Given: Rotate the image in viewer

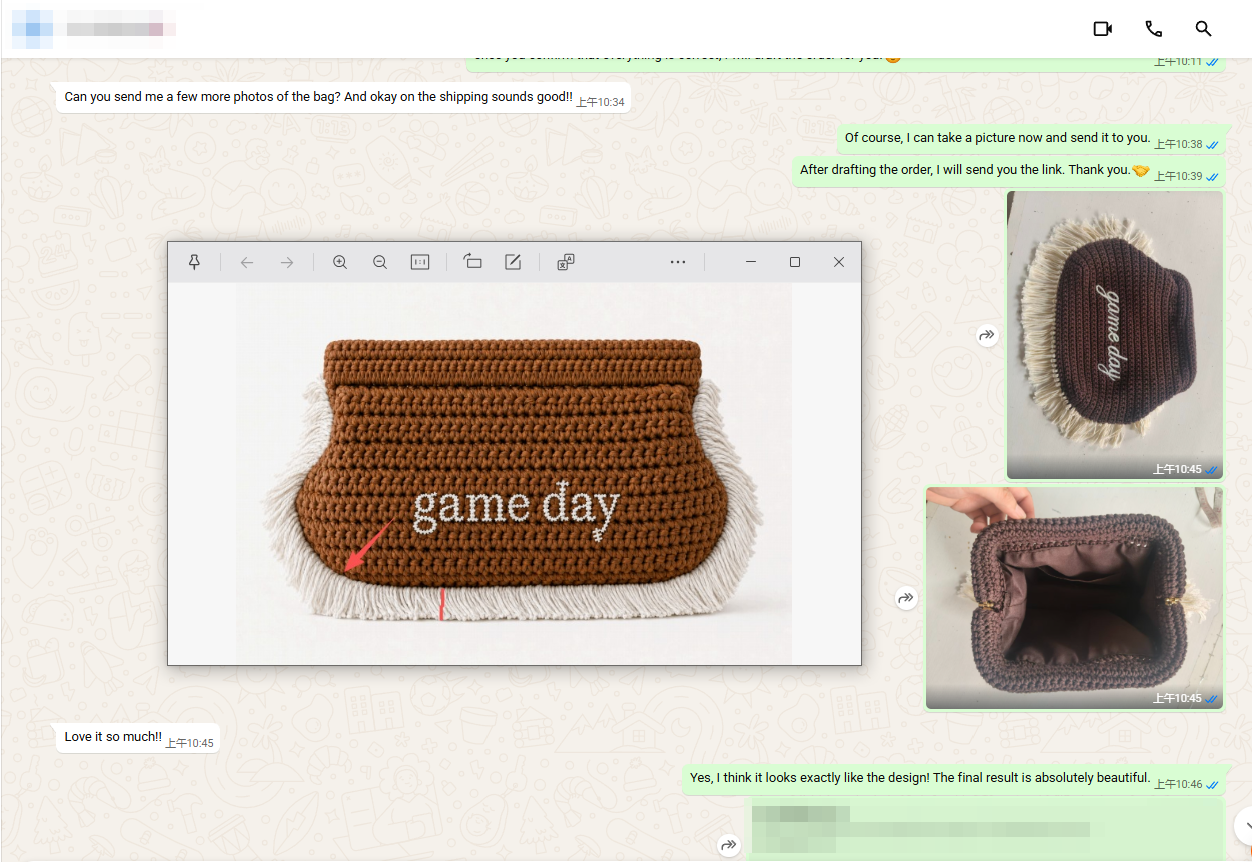Looking at the screenshot, I should coord(473,262).
